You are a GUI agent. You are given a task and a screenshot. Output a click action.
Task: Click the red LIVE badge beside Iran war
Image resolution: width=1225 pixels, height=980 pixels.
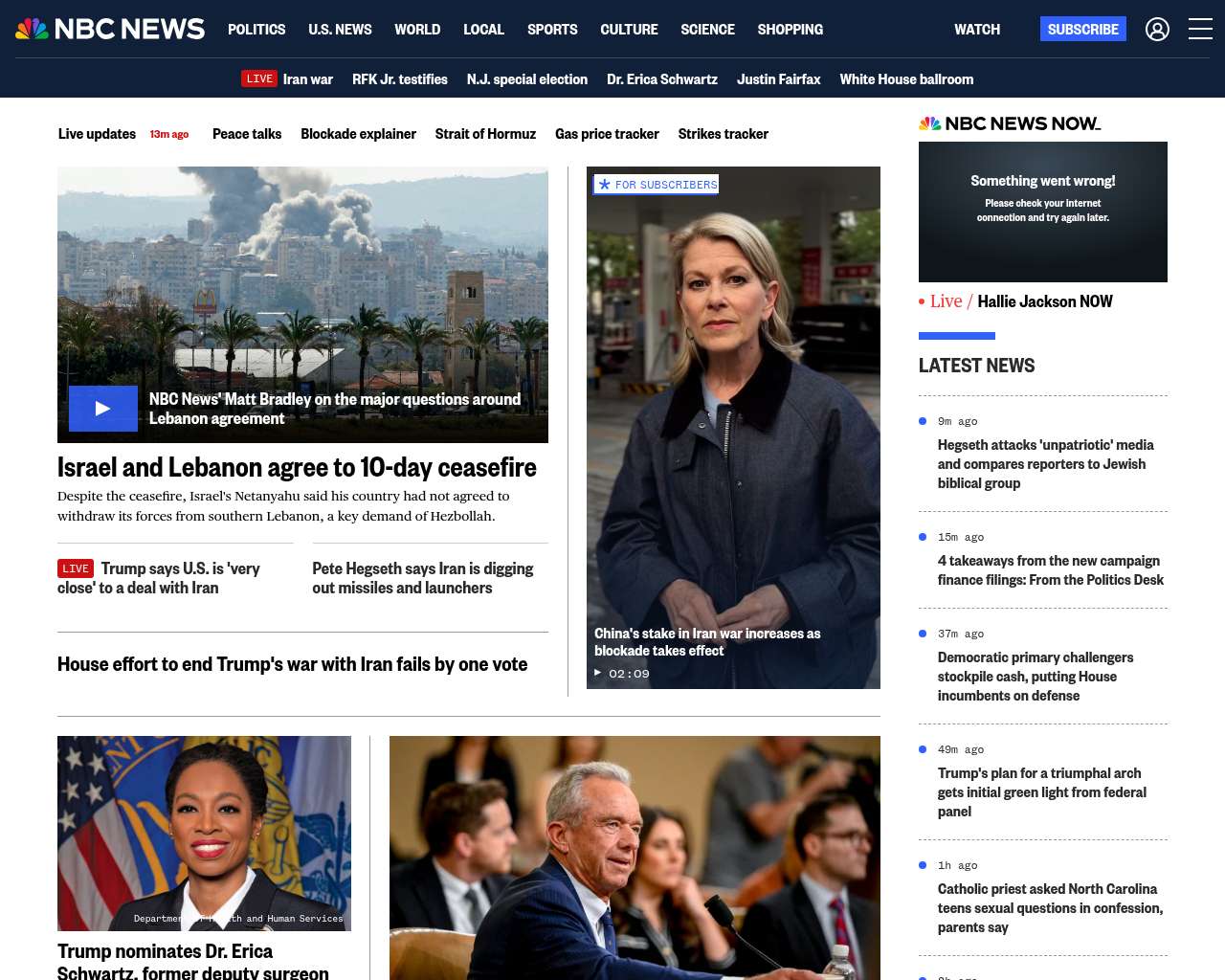click(x=259, y=79)
